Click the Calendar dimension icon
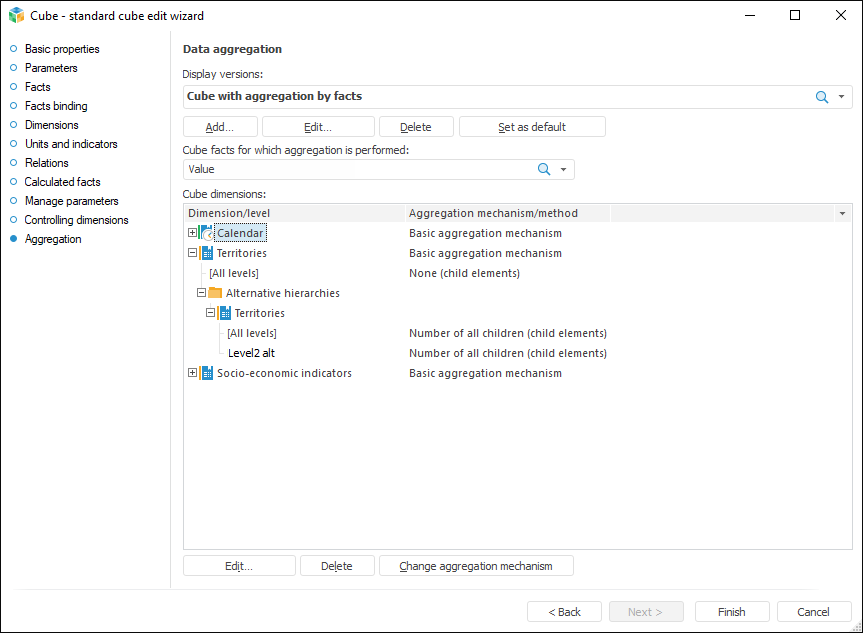Viewport: 863px width, 633px height. click(x=207, y=233)
